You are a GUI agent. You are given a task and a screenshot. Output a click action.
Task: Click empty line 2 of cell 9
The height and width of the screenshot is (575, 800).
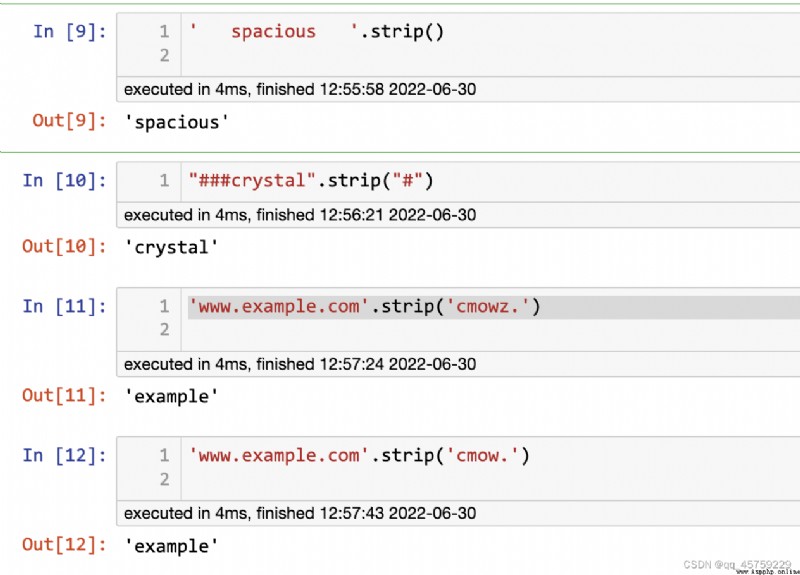click(x=490, y=55)
